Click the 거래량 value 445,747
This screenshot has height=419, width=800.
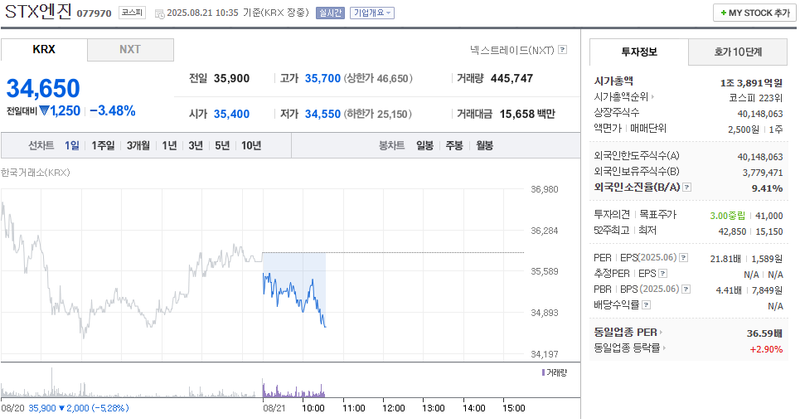tap(512, 79)
